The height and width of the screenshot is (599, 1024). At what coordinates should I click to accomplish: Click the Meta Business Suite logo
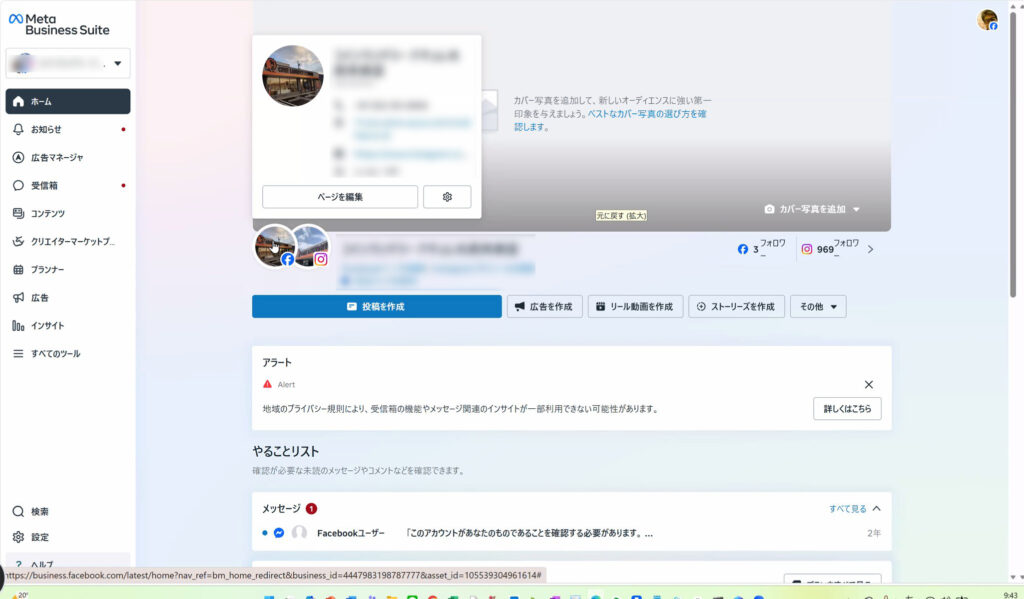point(59,25)
